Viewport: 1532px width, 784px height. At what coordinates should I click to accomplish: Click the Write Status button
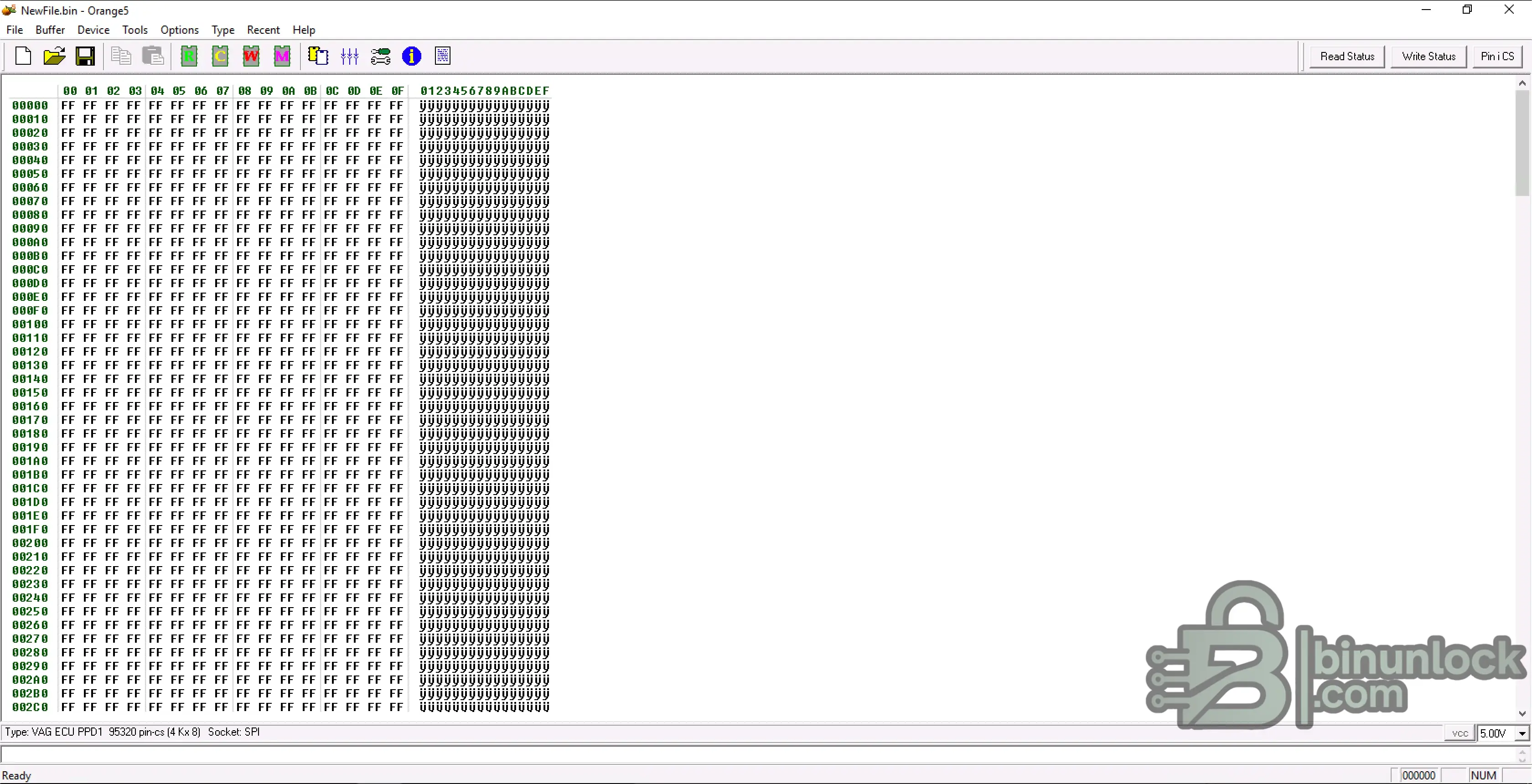pos(1428,57)
